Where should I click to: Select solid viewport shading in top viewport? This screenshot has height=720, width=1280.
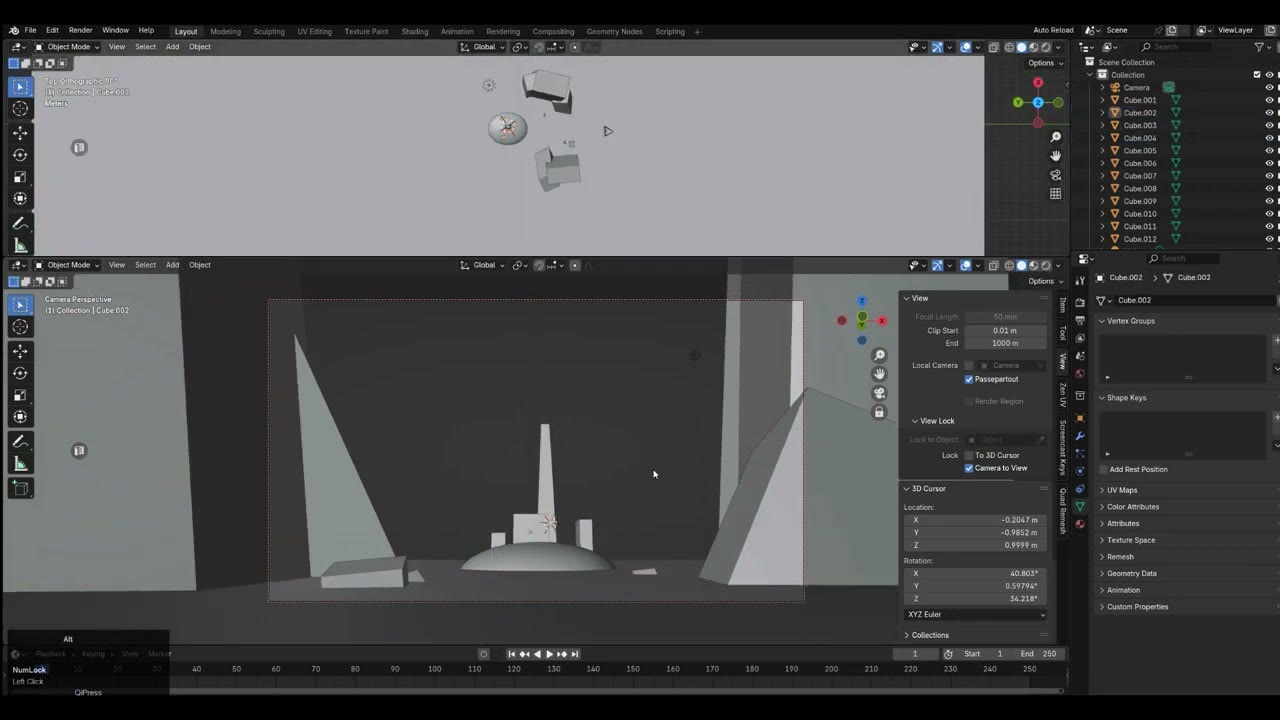pos(1021,47)
